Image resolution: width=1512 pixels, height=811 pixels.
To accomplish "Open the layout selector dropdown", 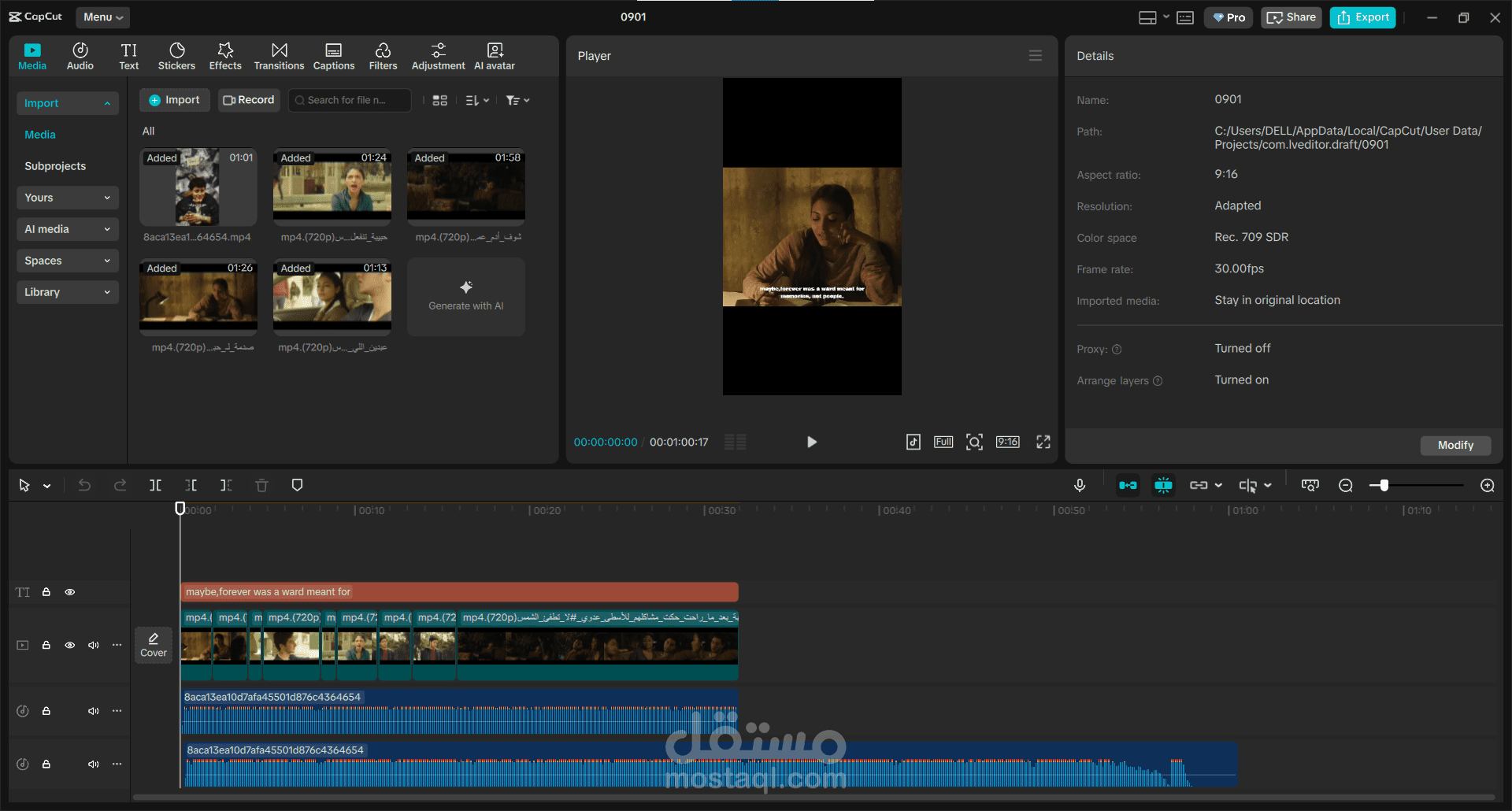I will [x=1154, y=17].
